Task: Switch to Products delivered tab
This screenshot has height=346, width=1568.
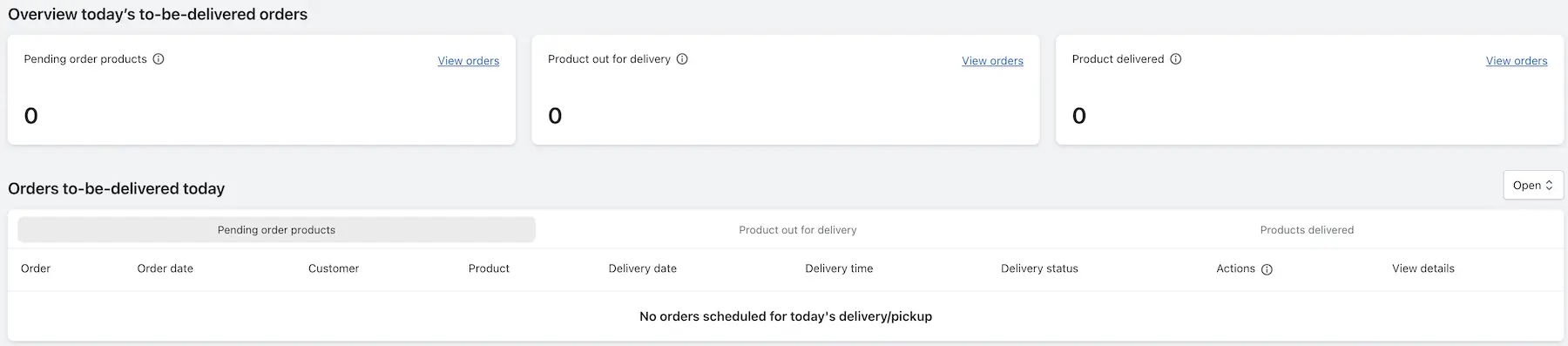Action: click(1307, 230)
